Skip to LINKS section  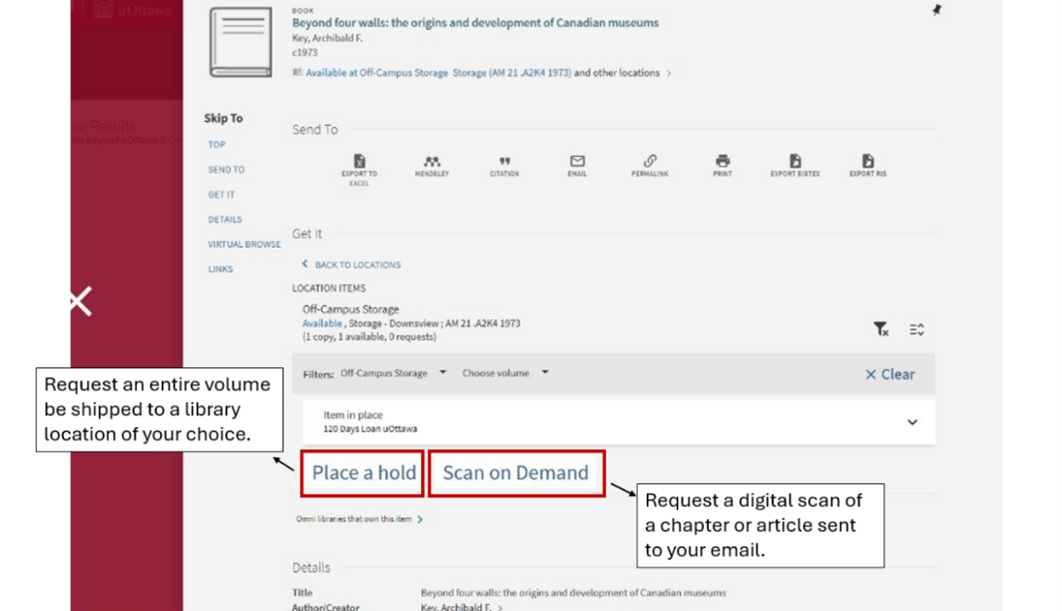tap(220, 269)
